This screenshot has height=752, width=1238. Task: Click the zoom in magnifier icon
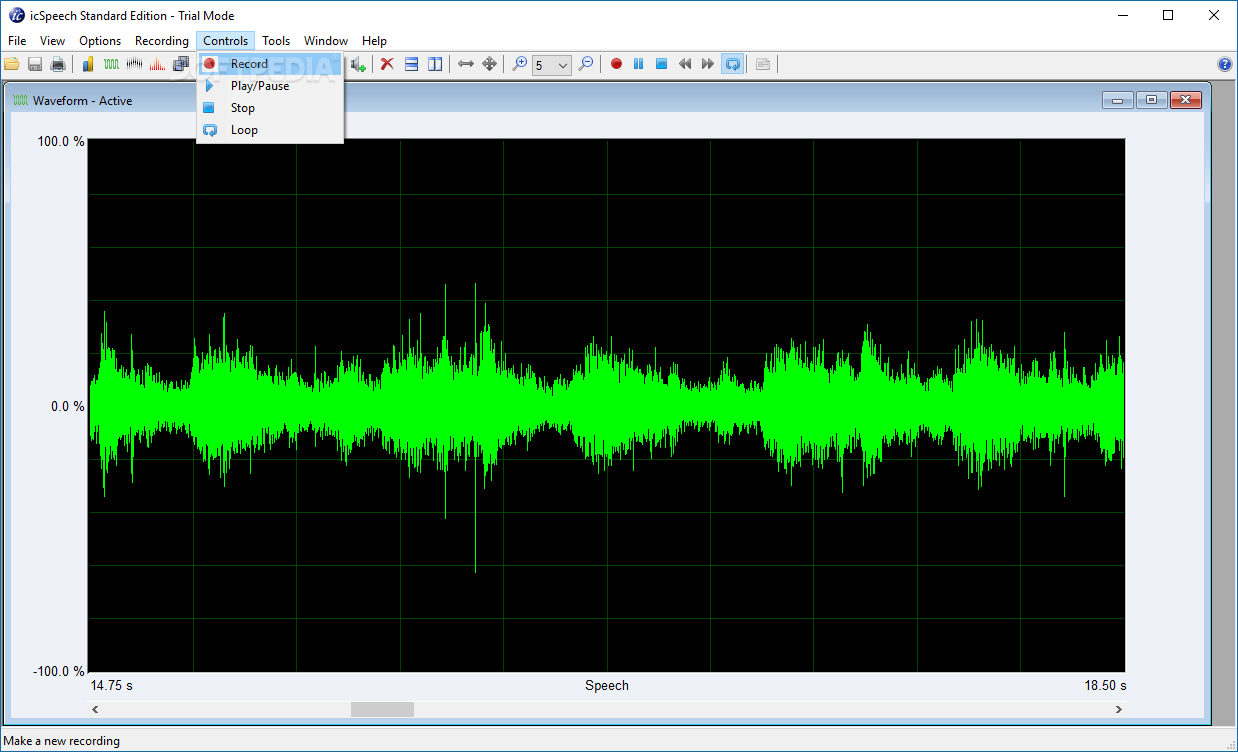click(x=519, y=64)
